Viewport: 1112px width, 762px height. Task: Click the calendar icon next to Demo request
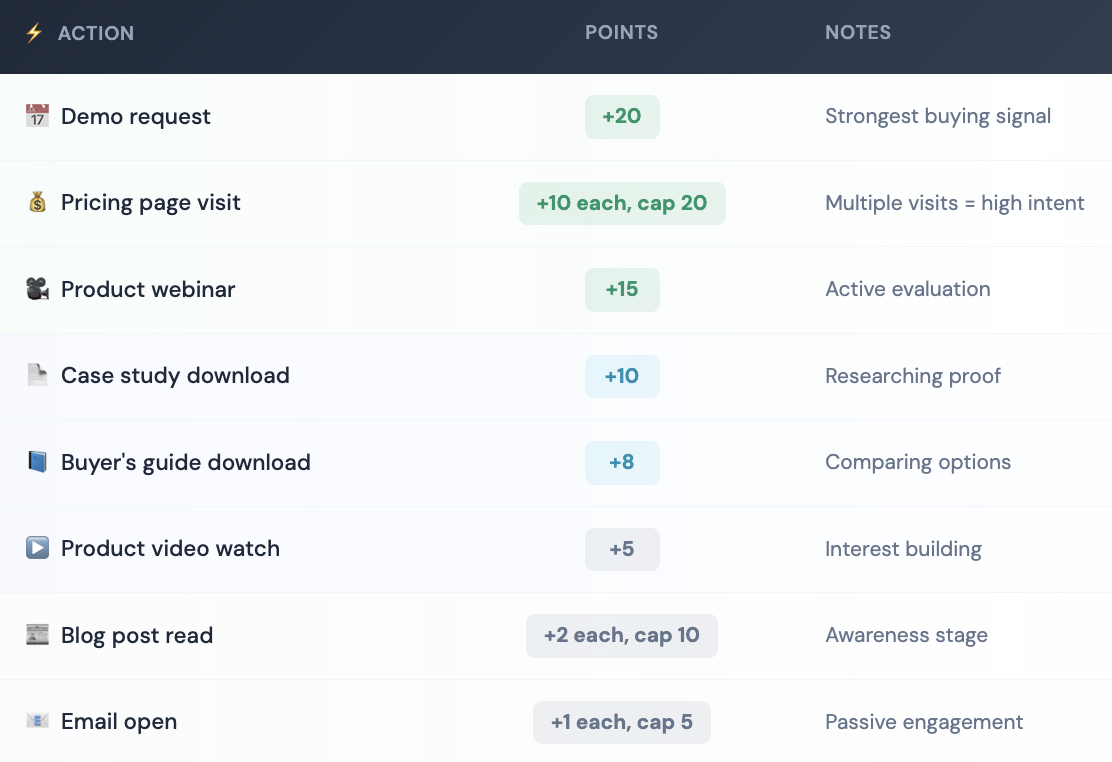(x=36, y=116)
